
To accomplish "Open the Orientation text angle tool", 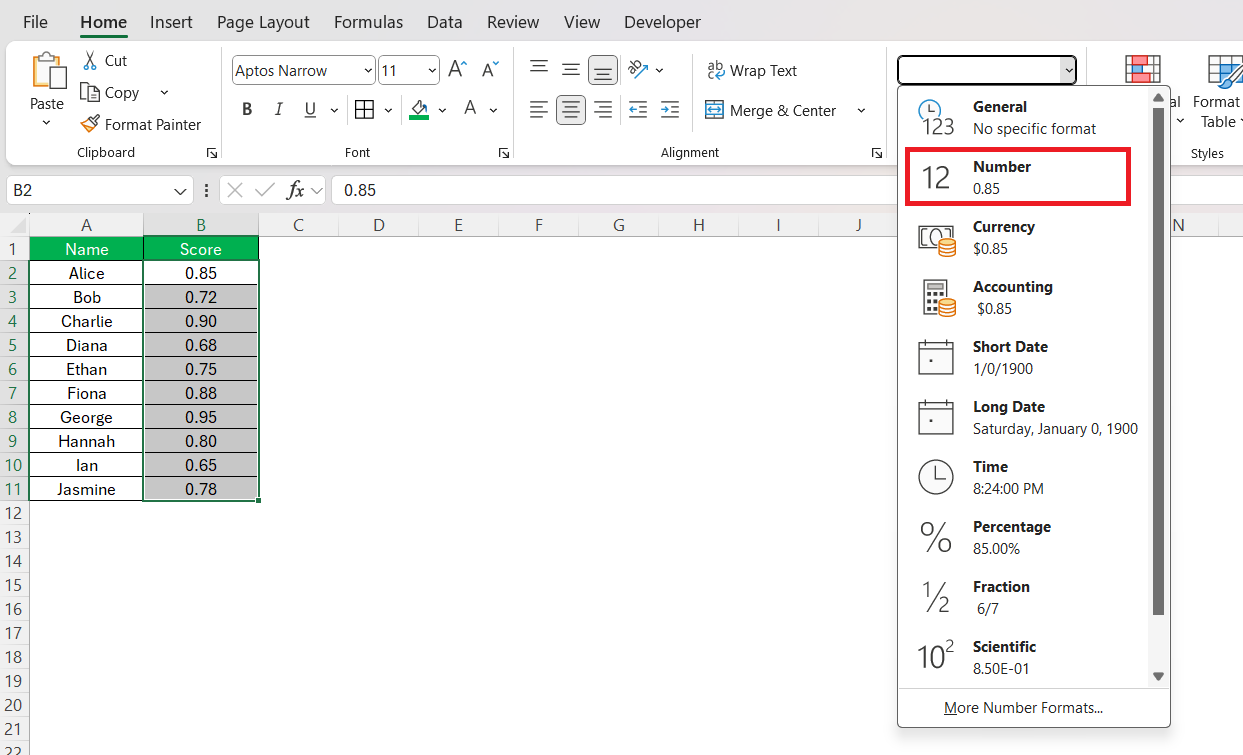I will click(638, 70).
